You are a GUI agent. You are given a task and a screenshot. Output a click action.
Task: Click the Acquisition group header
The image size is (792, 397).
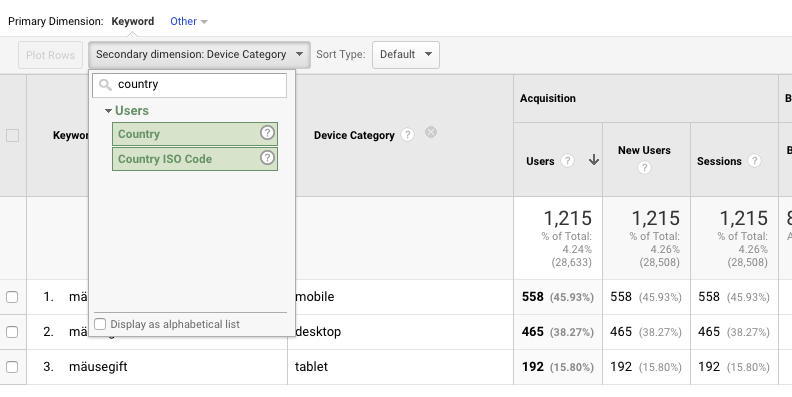pos(548,98)
